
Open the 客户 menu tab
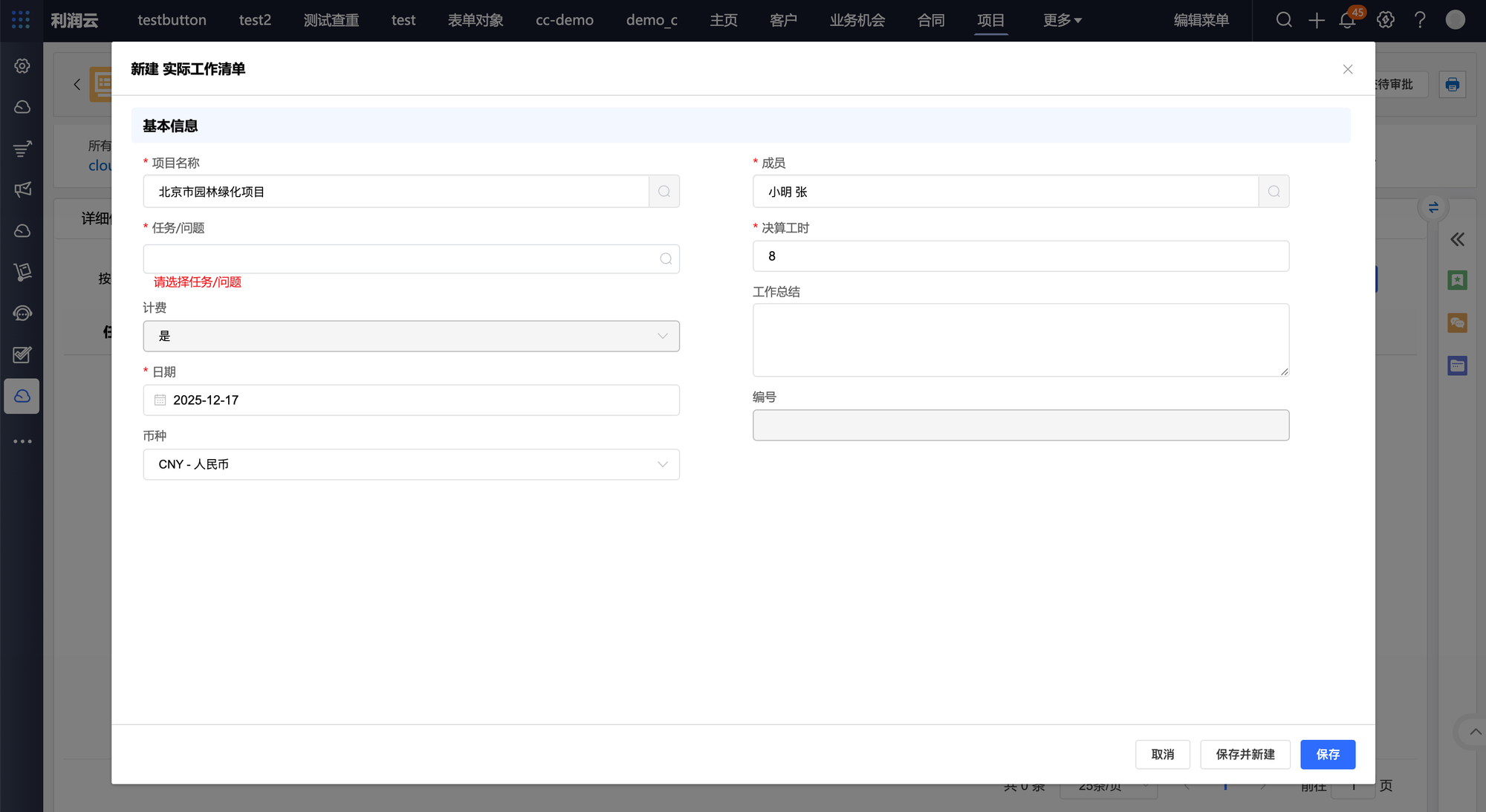783,20
